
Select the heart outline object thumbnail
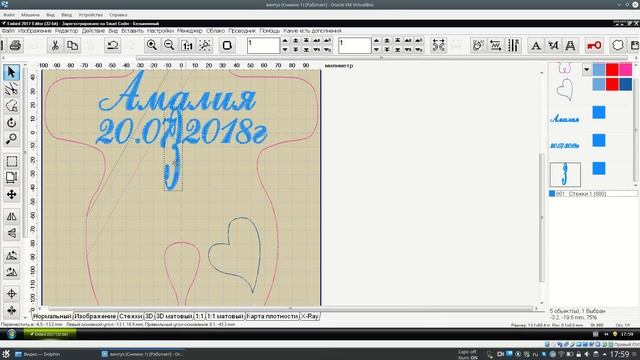point(565,90)
